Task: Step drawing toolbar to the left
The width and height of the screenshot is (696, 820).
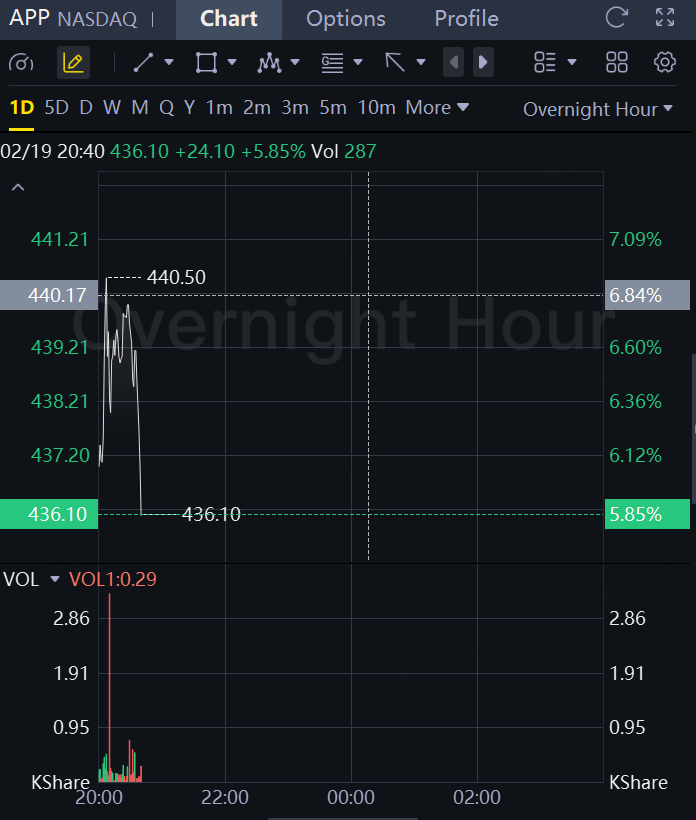Action: [454, 62]
